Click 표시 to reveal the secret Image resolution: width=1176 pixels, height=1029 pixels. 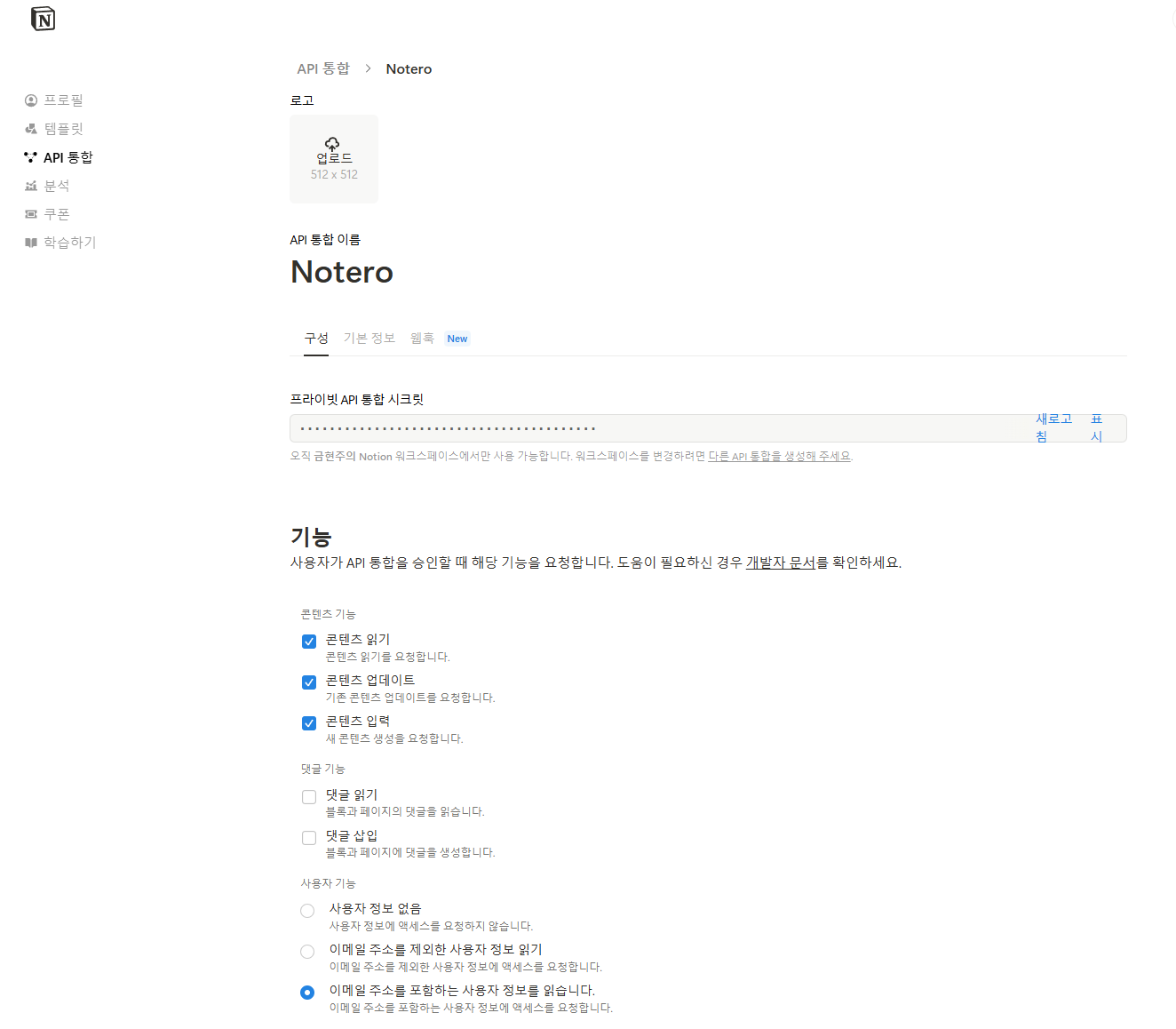[1097, 427]
